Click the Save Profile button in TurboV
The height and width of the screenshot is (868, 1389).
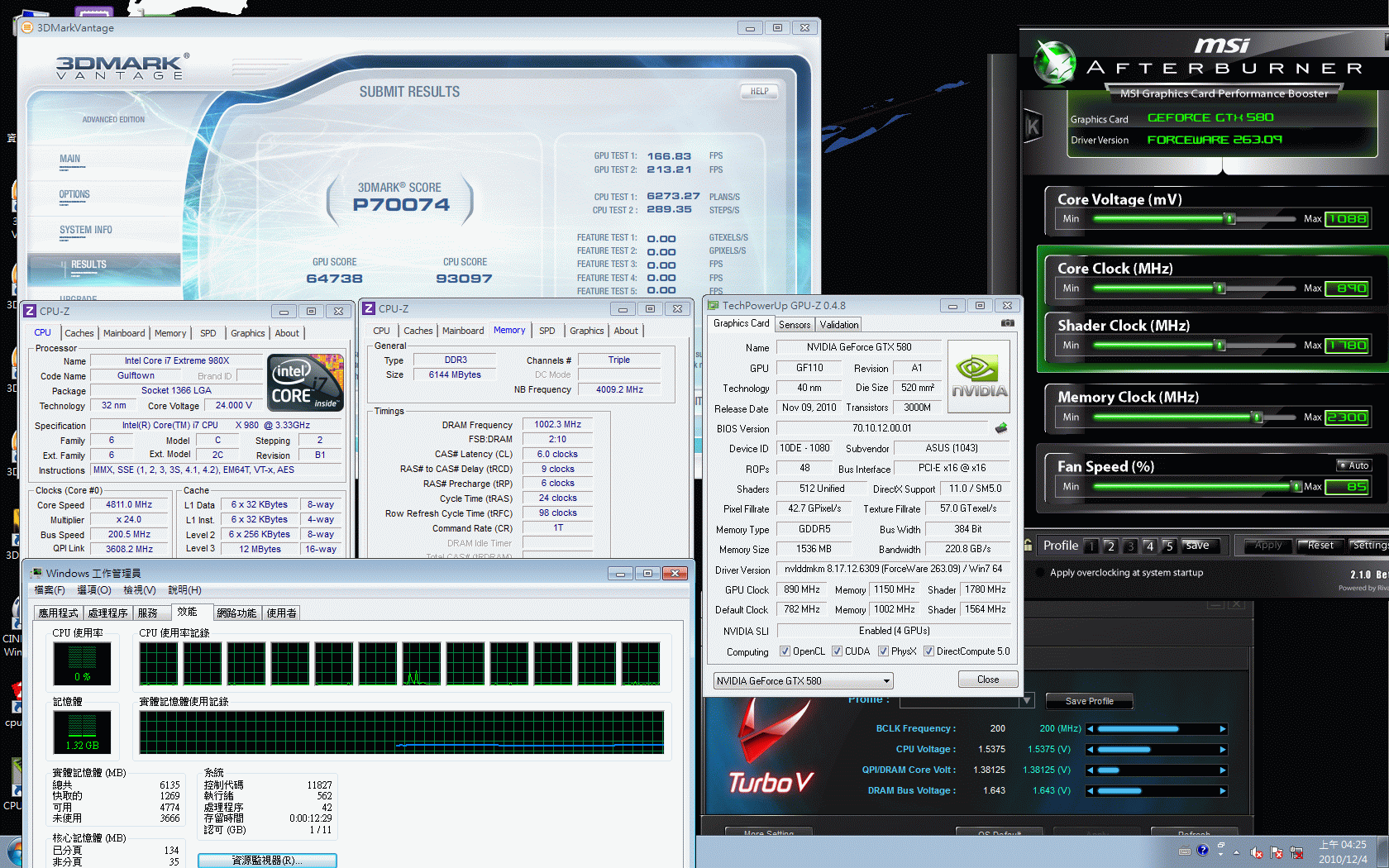[x=1089, y=701]
